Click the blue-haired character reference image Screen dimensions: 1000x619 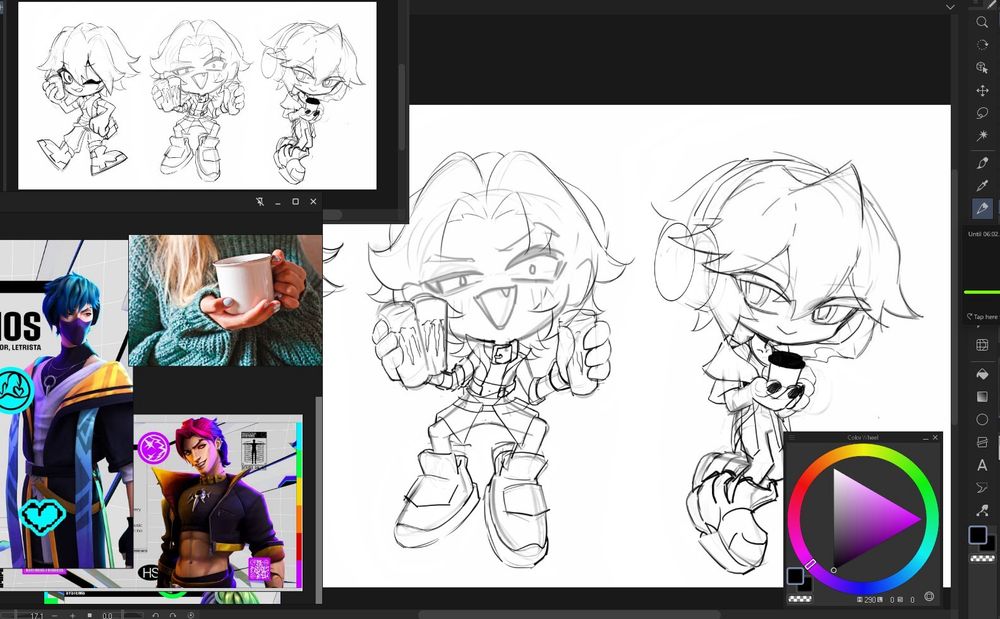click(x=66, y=404)
